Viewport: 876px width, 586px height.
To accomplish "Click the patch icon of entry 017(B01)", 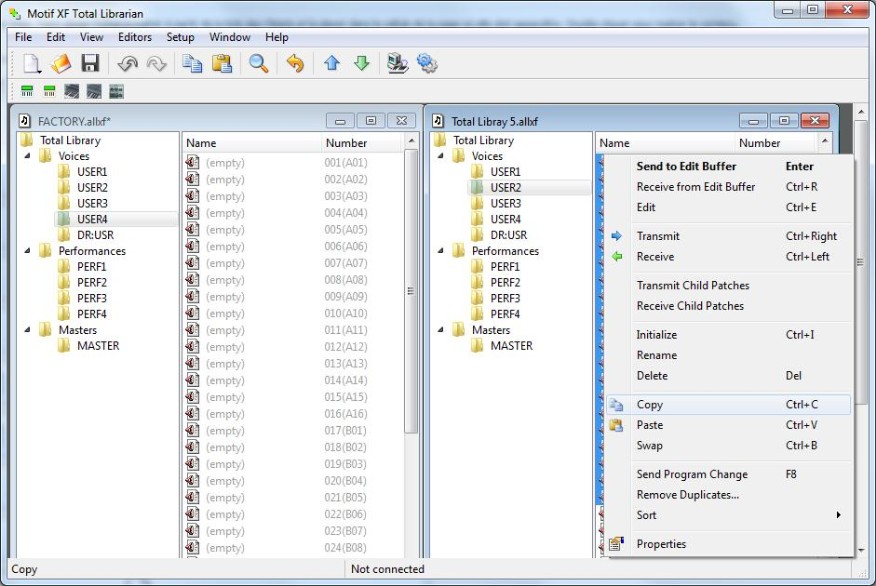I will (x=193, y=431).
